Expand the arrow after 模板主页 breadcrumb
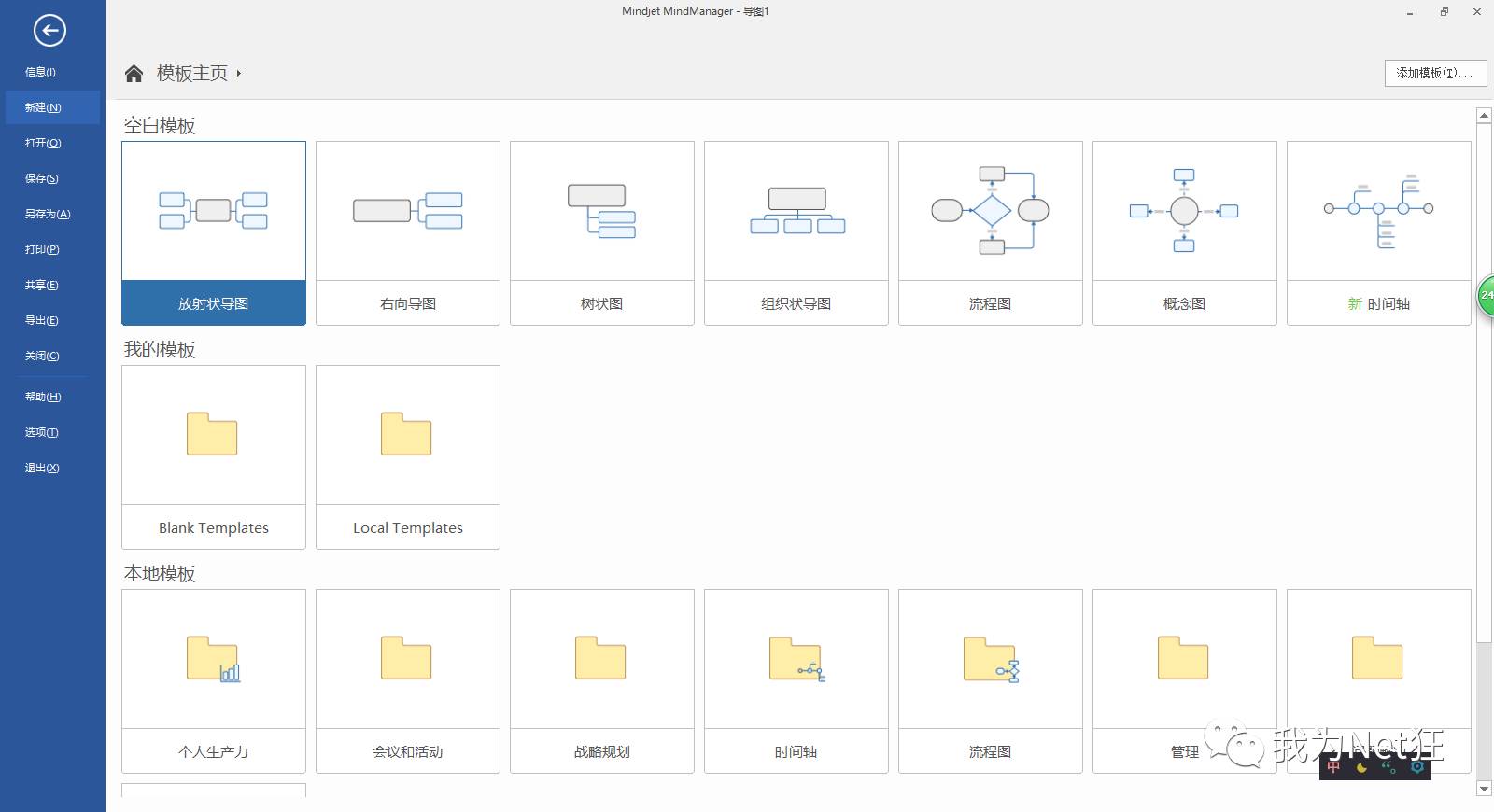Screen dimensions: 1494x812 click(239, 73)
